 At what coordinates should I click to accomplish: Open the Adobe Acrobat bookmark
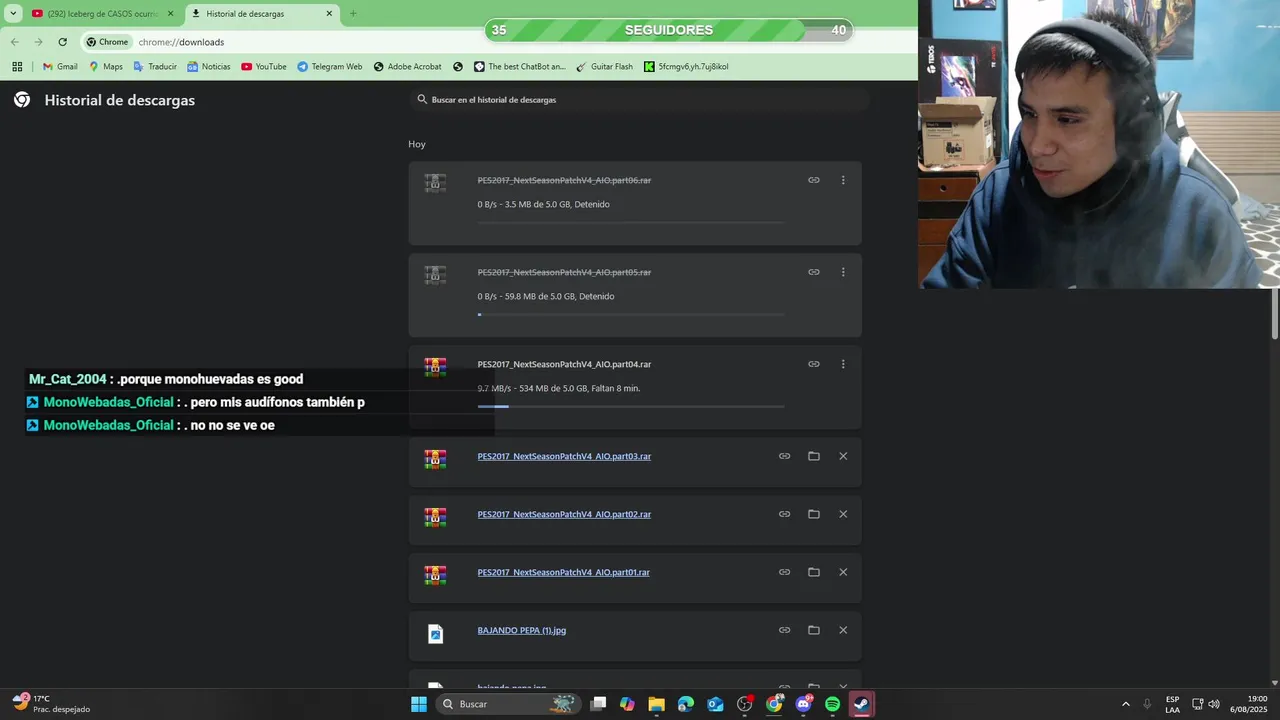pyautogui.click(x=408, y=67)
